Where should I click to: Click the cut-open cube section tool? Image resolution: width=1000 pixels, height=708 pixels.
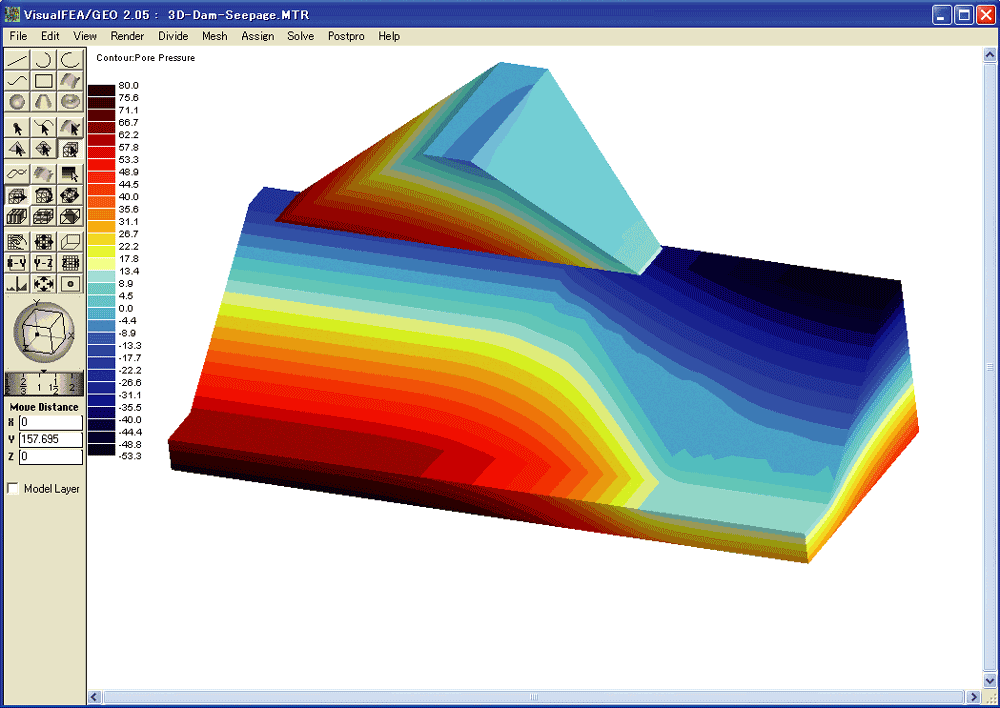click(x=70, y=216)
